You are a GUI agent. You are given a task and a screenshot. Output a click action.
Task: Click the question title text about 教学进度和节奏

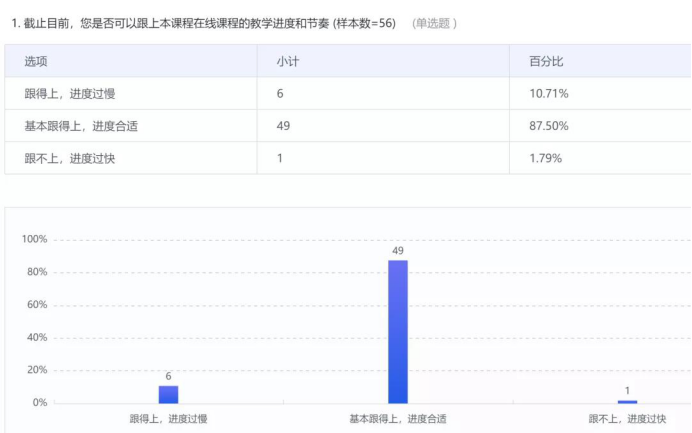(x=203, y=23)
